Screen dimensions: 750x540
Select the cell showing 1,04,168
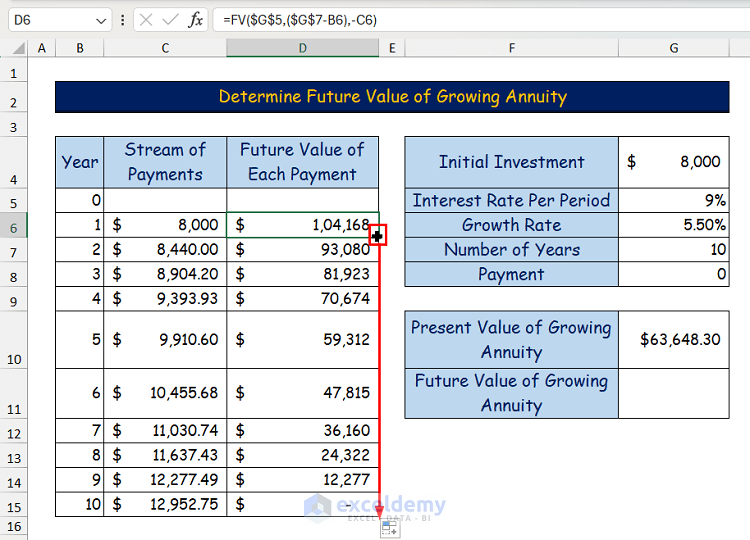(x=303, y=225)
